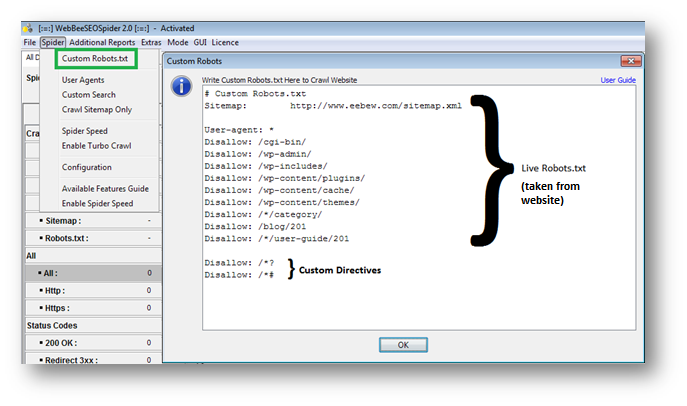The width and height of the screenshot is (687, 406).
Task: Open the Spider menu
Action: [x=53, y=42]
